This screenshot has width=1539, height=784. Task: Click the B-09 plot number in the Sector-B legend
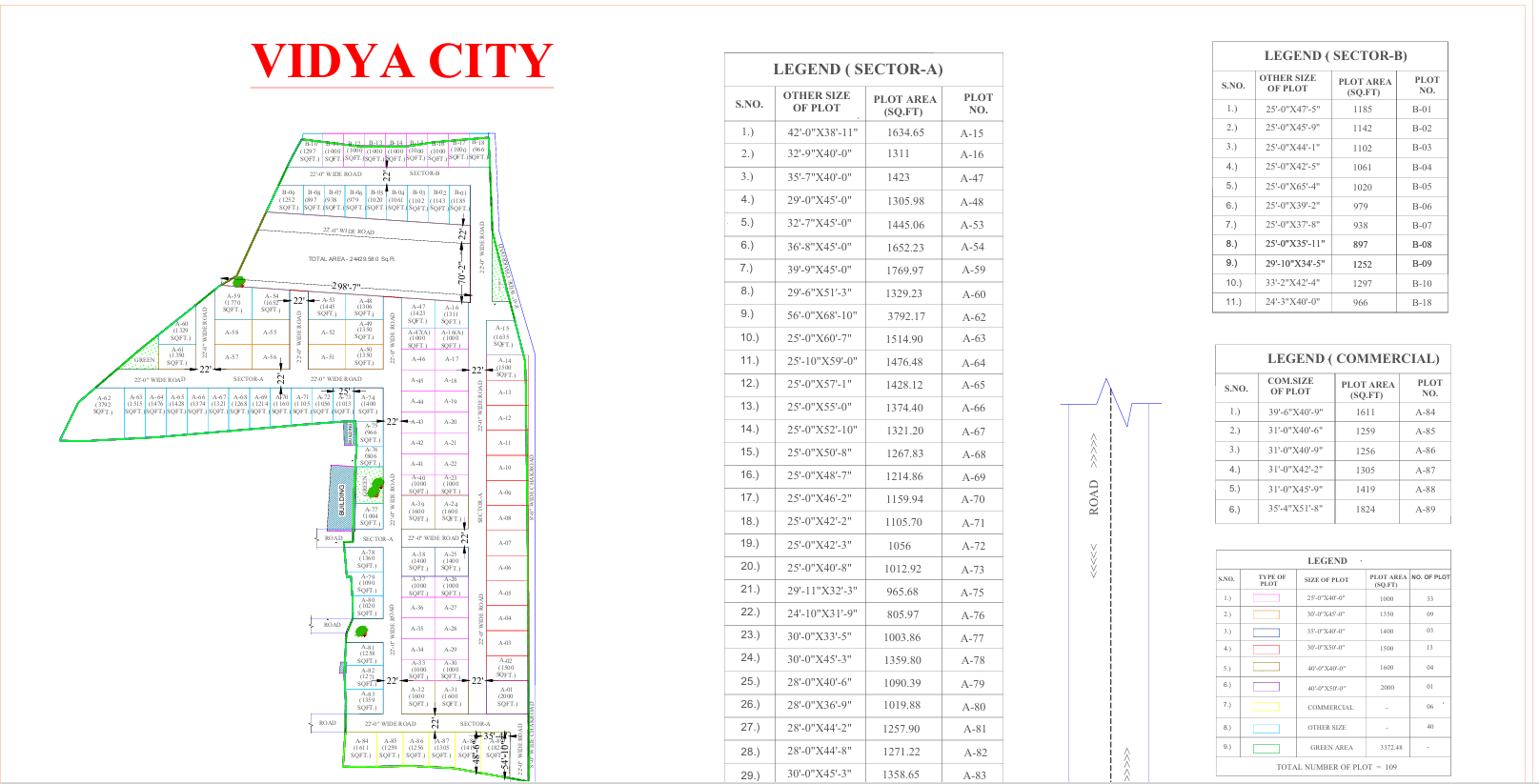pos(1421,264)
